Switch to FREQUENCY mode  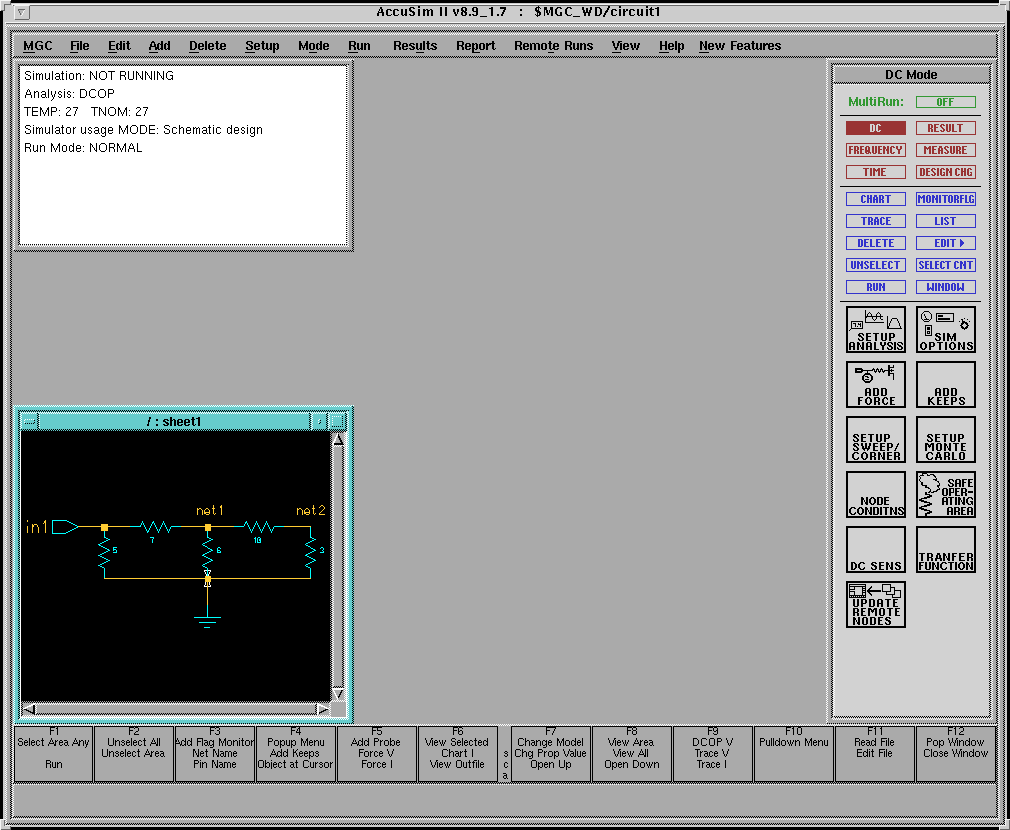(x=875, y=150)
